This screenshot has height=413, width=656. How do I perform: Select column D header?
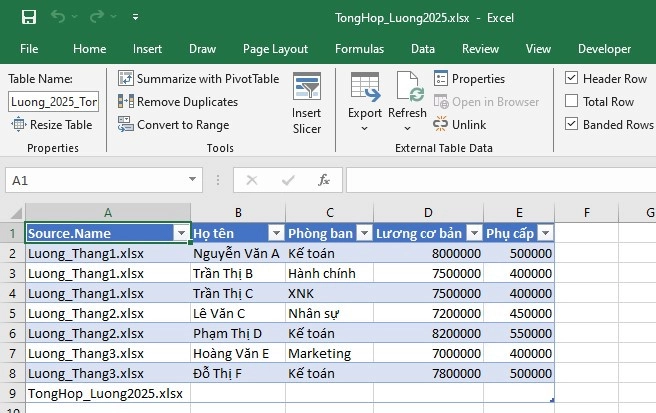[x=428, y=213]
